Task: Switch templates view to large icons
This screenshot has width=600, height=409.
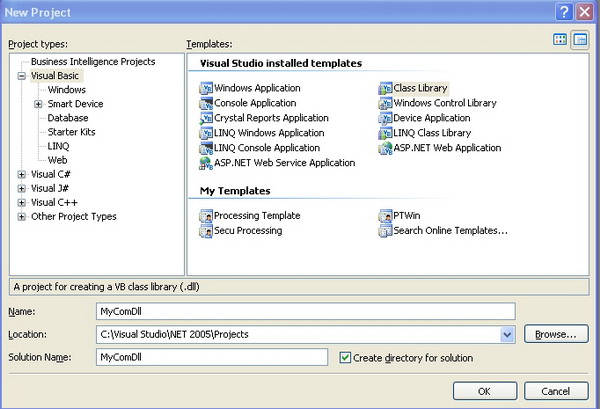Action: tap(560, 39)
